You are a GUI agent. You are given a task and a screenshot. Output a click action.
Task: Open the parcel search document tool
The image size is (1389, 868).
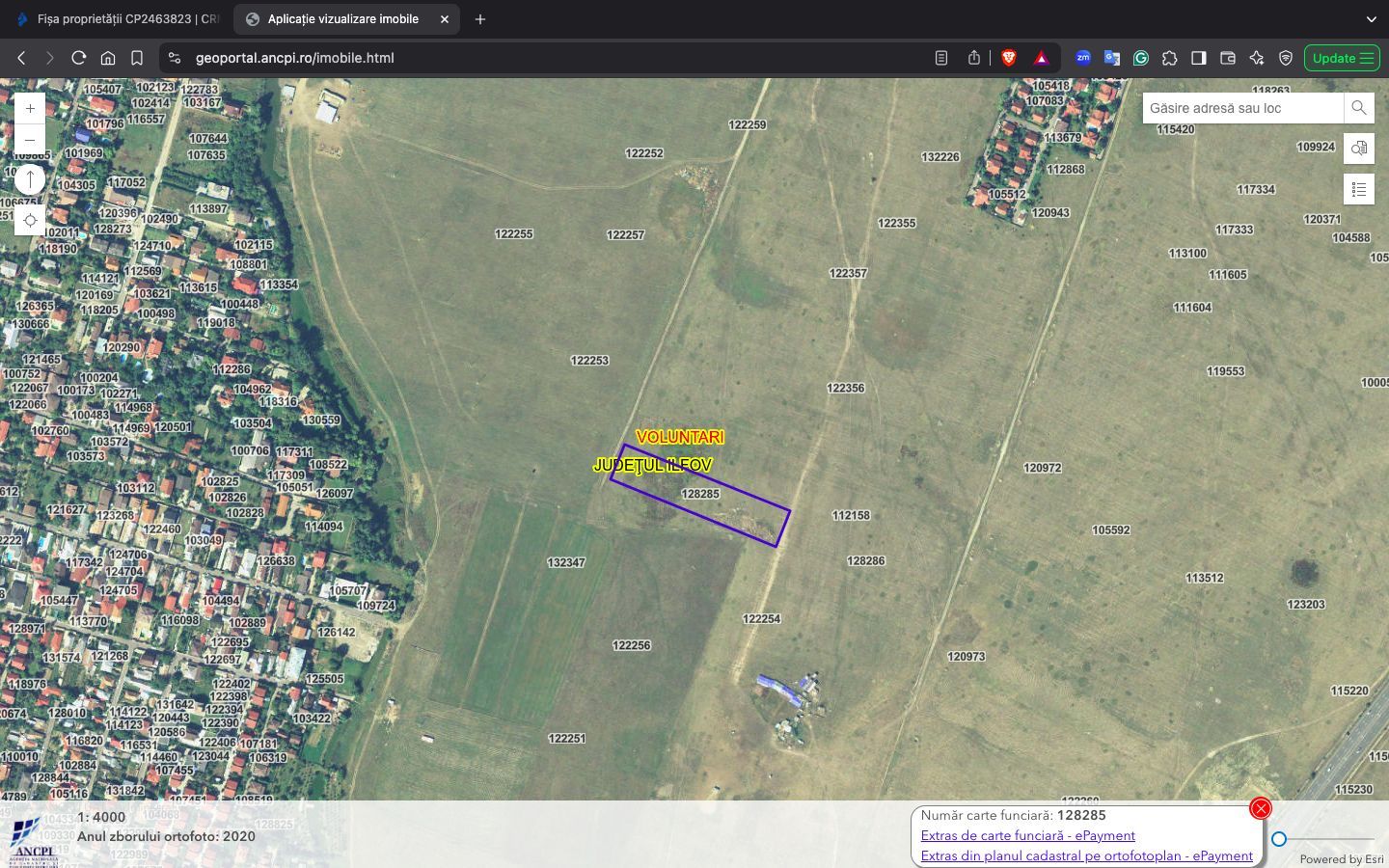tap(1358, 149)
